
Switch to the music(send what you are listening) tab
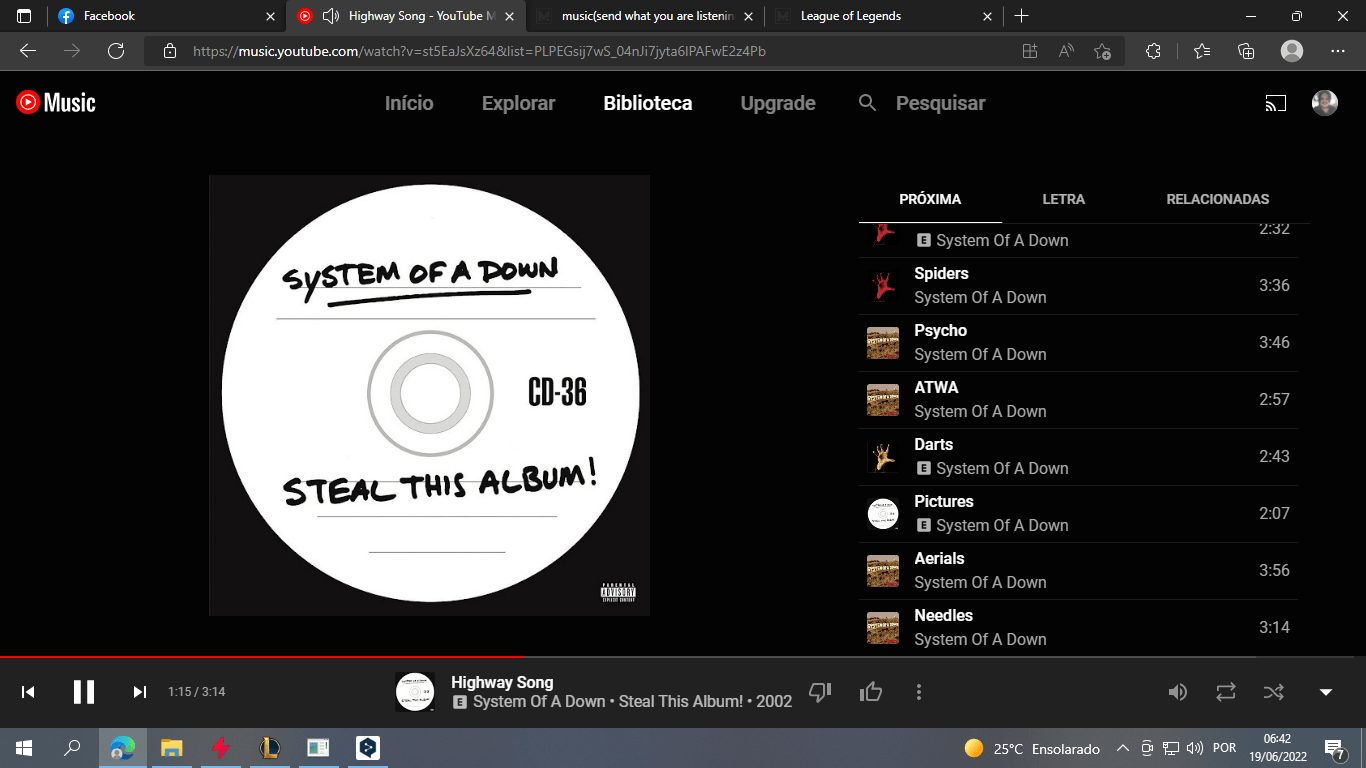[645, 16]
